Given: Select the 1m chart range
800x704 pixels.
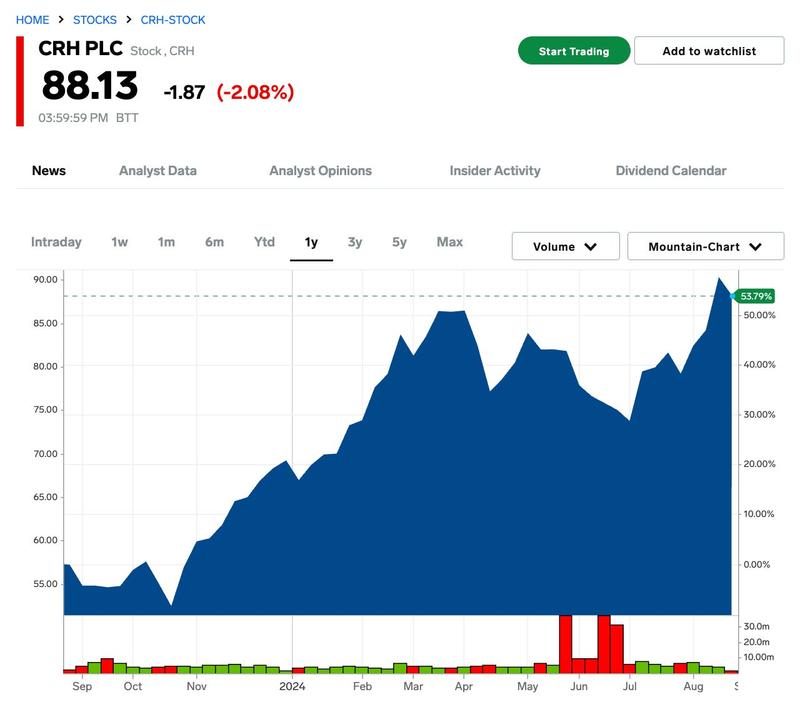Looking at the screenshot, I should pyautogui.click(x=166, y=242).
